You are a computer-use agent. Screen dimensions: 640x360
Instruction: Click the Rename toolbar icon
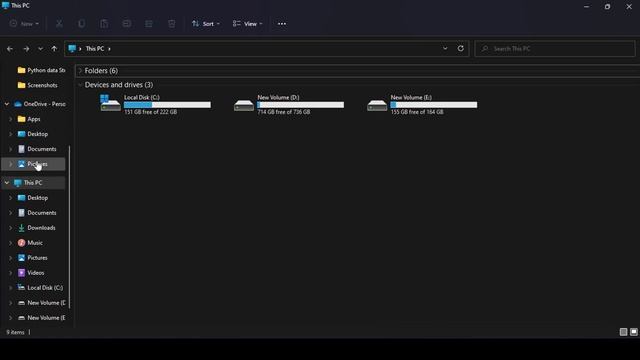click(x=127, y=24)
